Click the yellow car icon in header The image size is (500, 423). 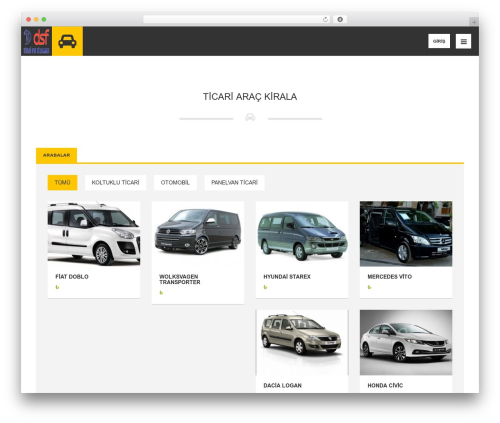click(67, 41)
